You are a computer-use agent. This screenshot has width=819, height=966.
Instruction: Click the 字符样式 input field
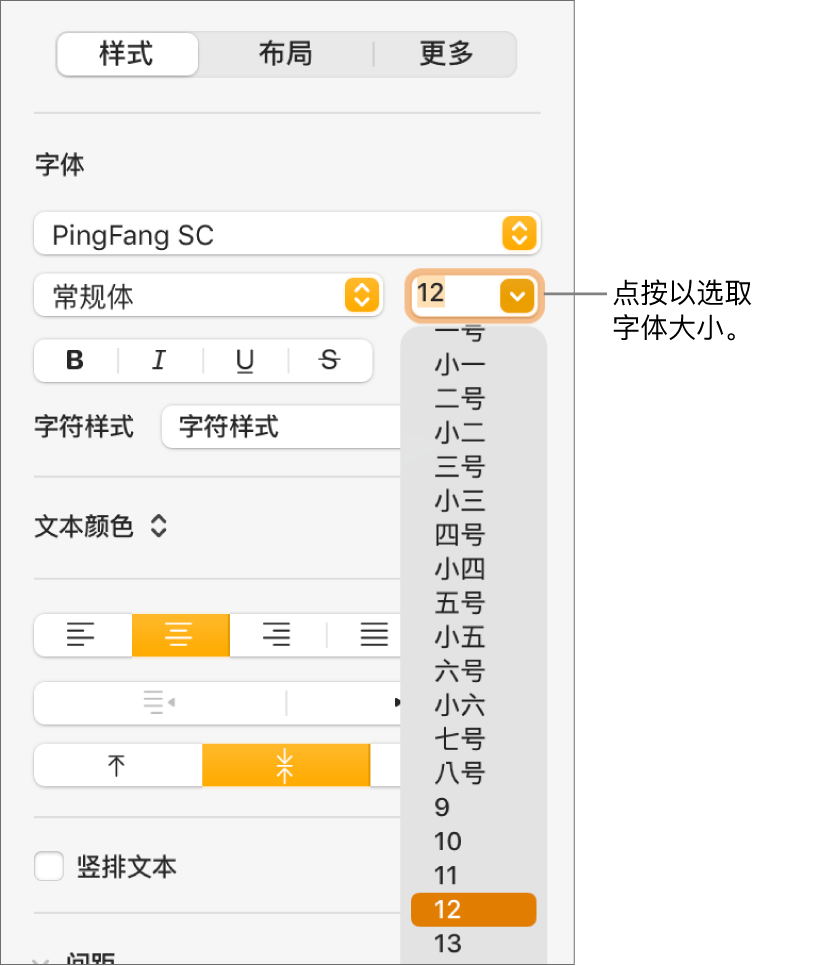coord(281,427)
